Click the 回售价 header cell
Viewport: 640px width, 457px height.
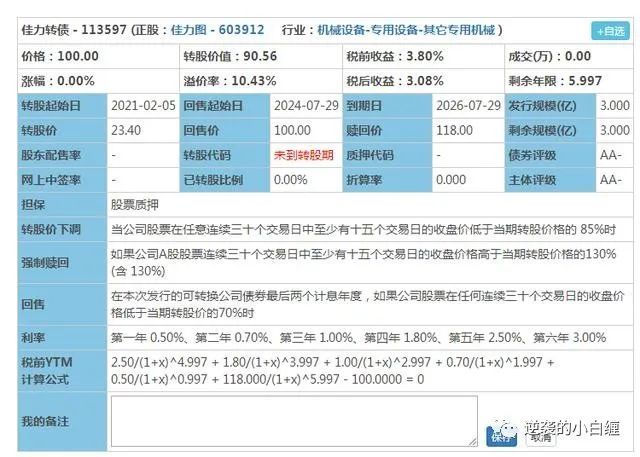click(x=224, y=131)
